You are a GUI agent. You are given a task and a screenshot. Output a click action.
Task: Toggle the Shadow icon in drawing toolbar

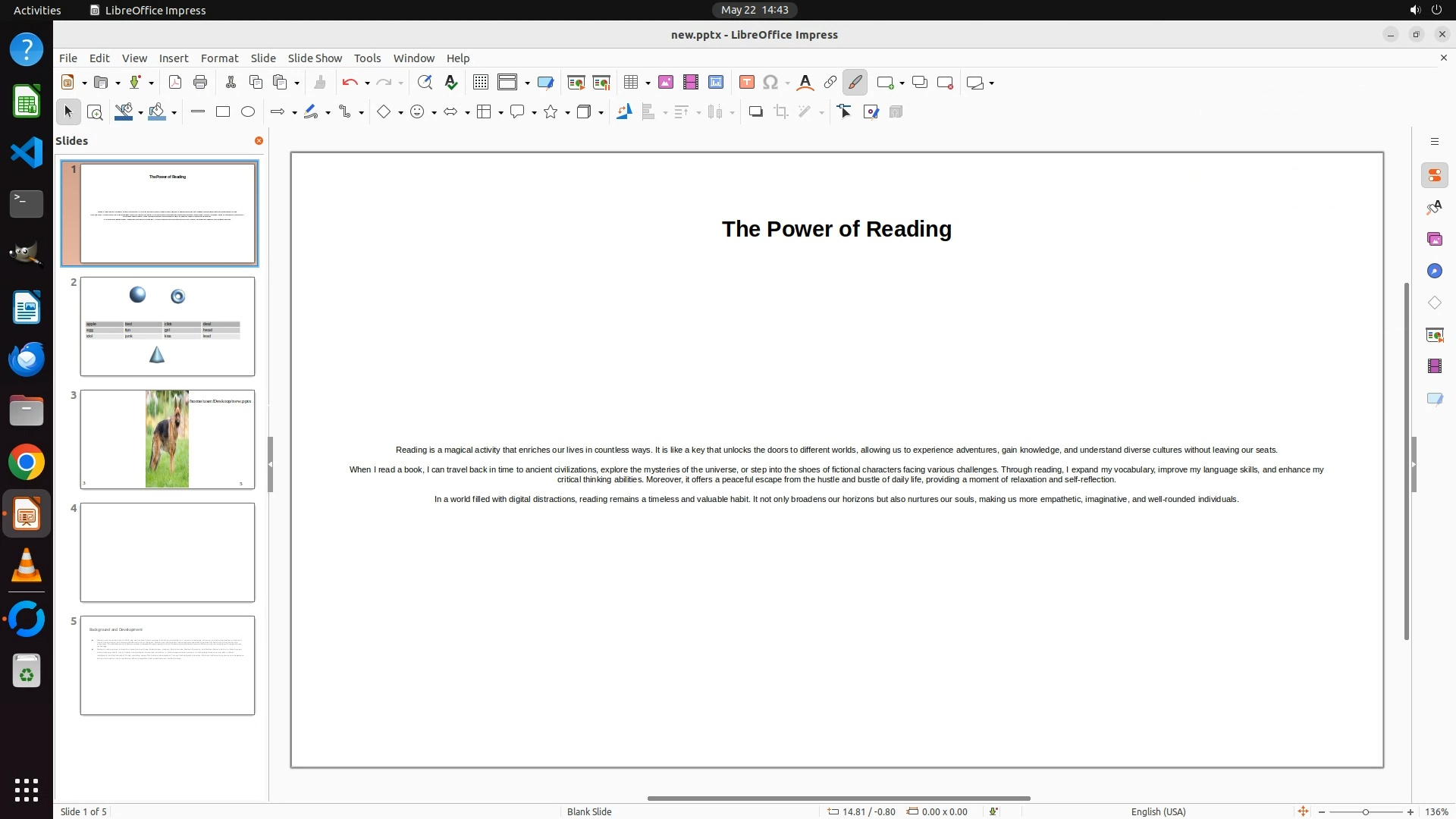pyautogui.click(x=755, y=112)
